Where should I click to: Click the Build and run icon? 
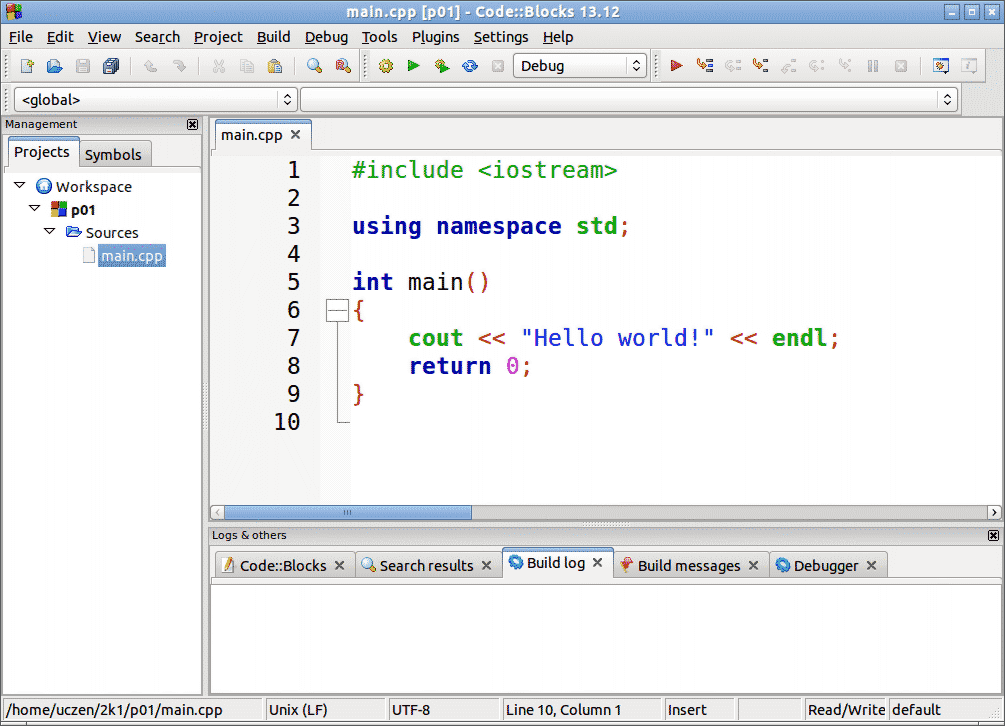click(441, 66)
